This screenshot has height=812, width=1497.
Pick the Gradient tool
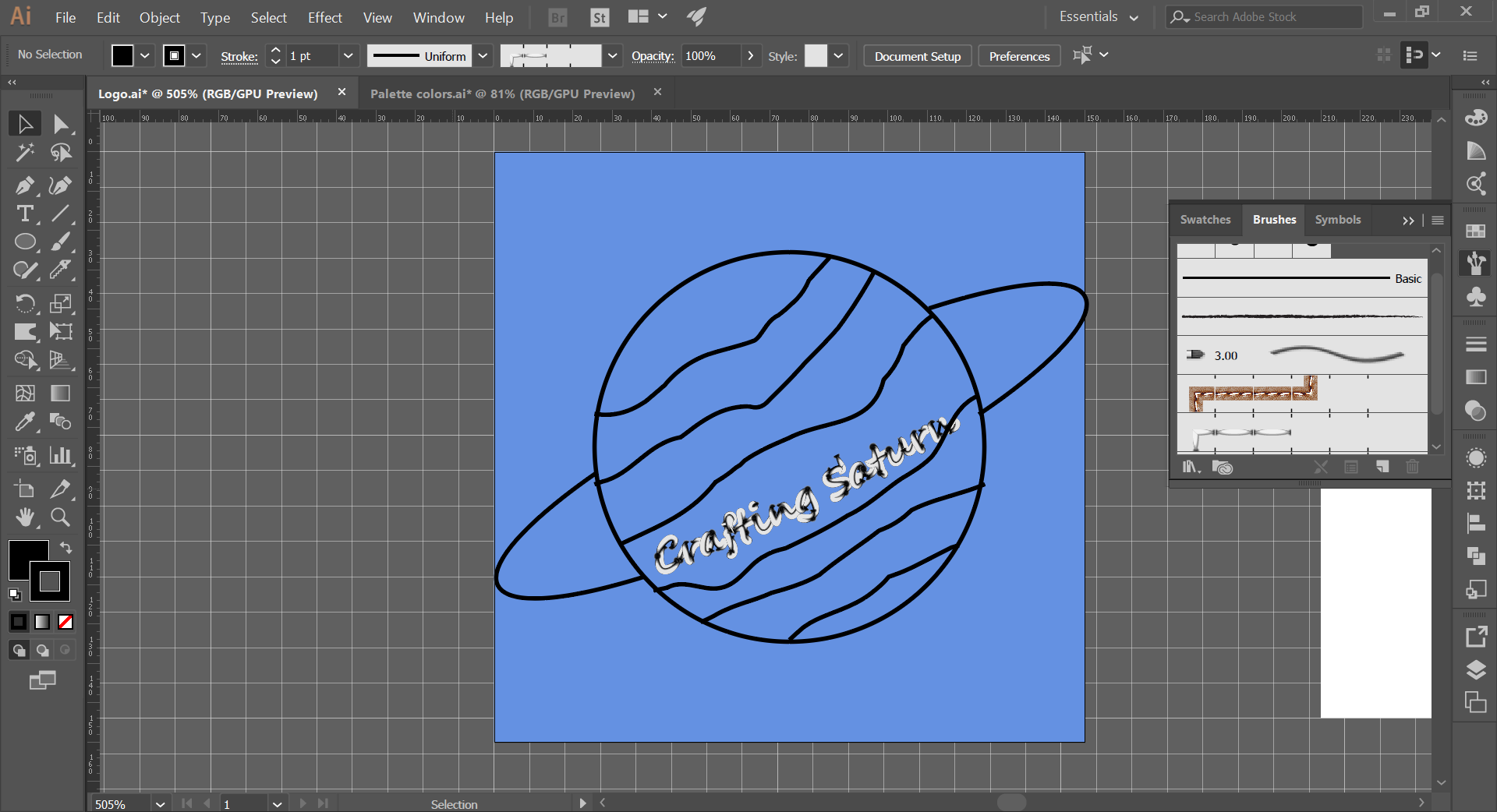click(x=61, y=393)
